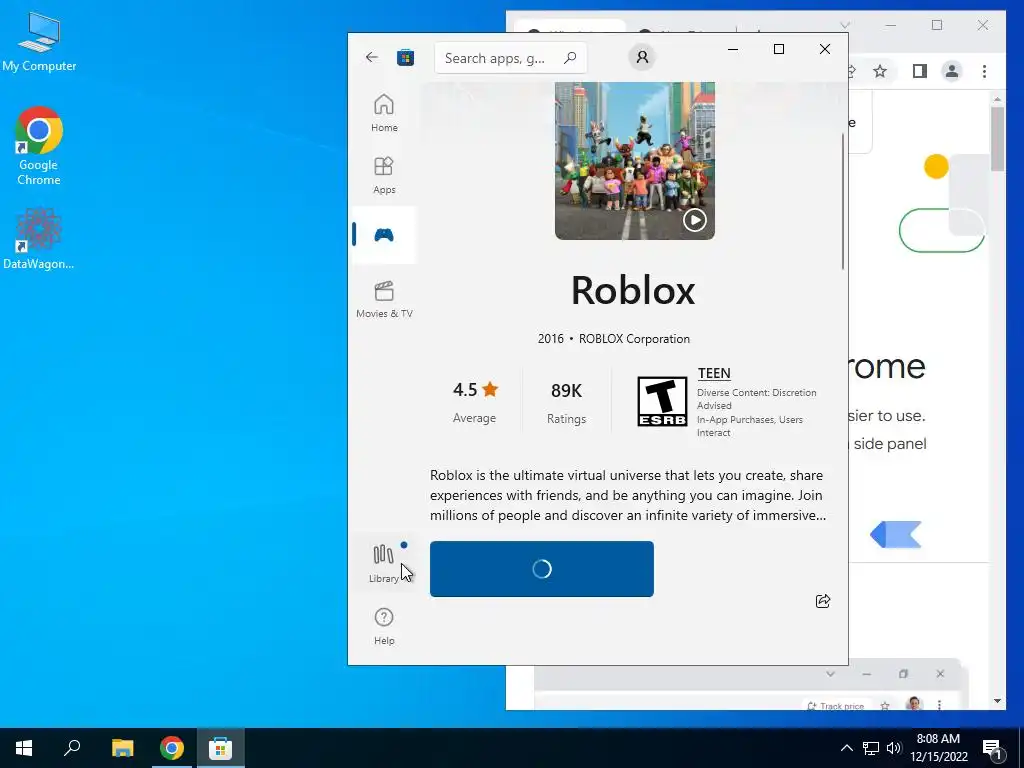
Task: Click the ROBLOX Corporation publisher text
Action: pyautogui.click(x=634, y=338)
